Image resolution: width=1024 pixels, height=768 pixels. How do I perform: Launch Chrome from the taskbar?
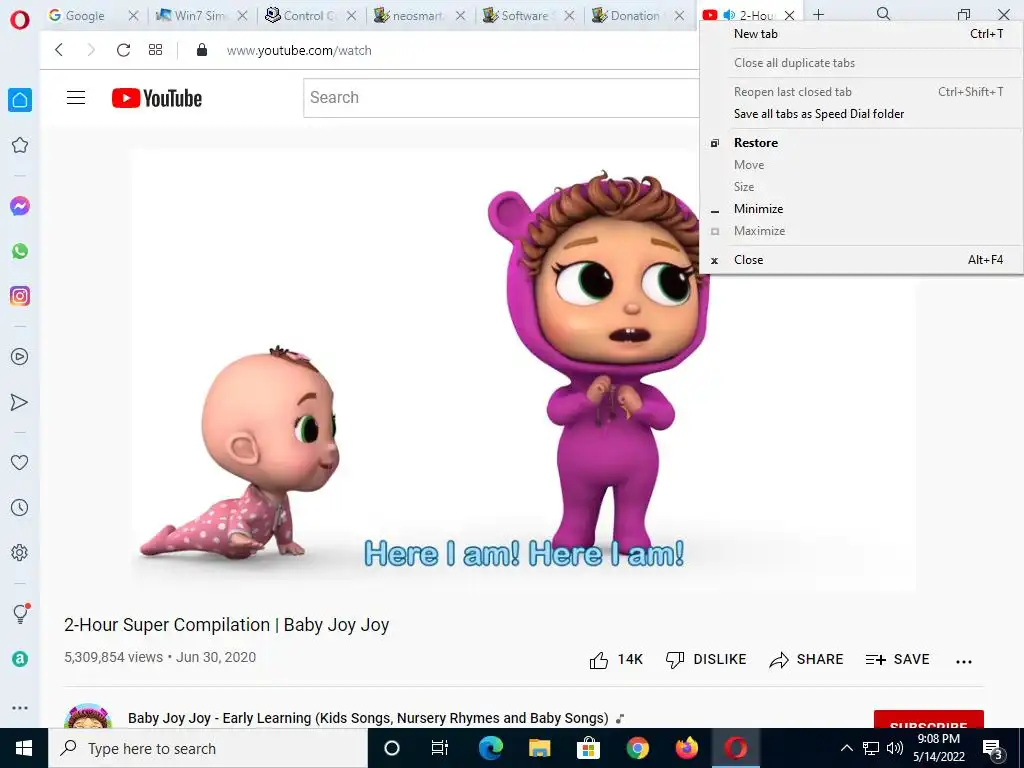click(637, 748)
